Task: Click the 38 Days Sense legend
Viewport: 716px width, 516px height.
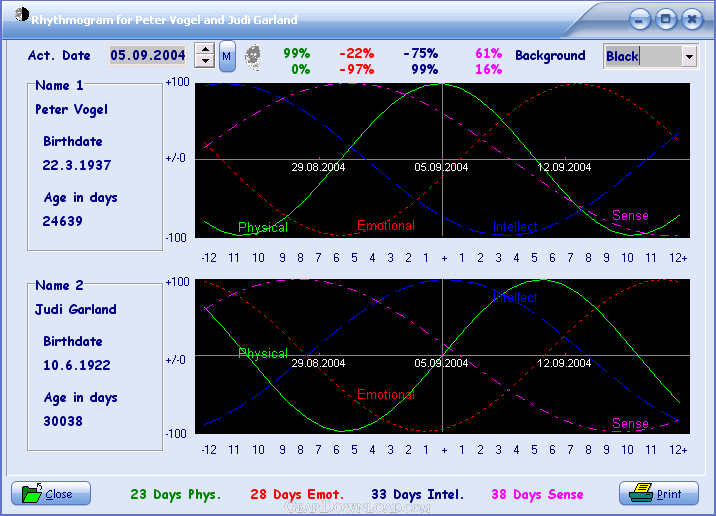Action: 537,495
